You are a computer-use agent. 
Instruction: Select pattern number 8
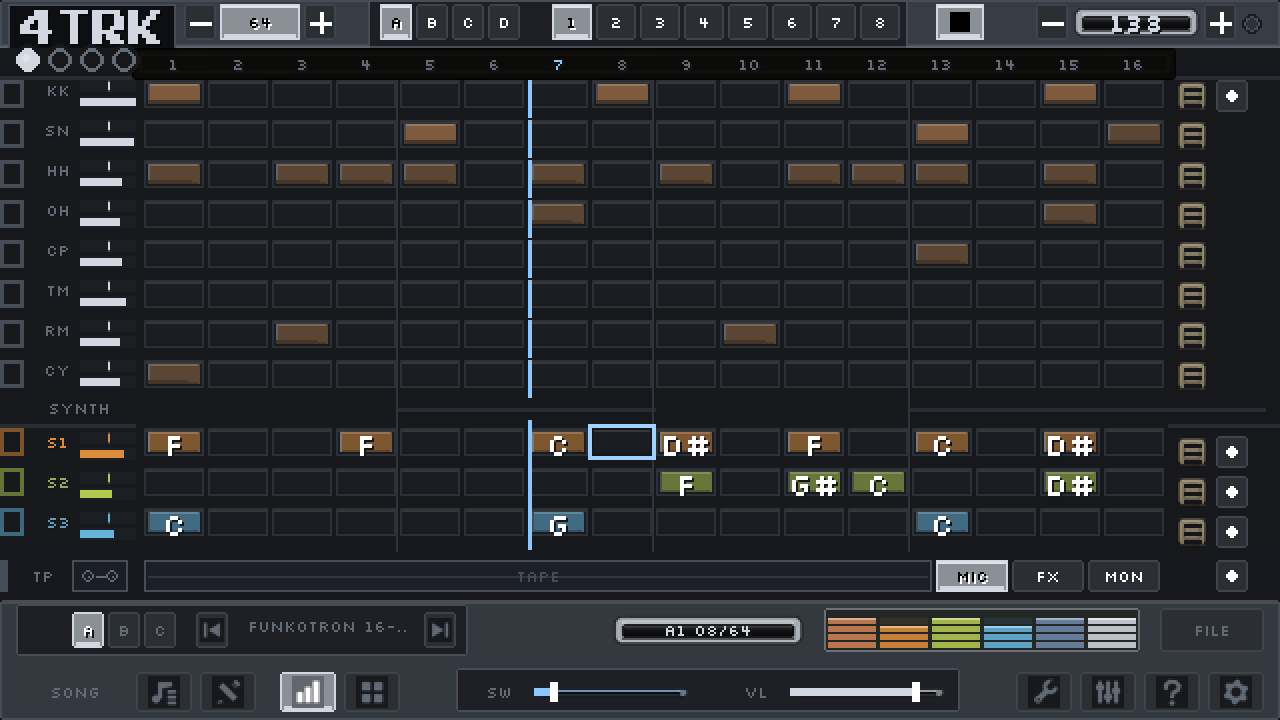point(880,23)
